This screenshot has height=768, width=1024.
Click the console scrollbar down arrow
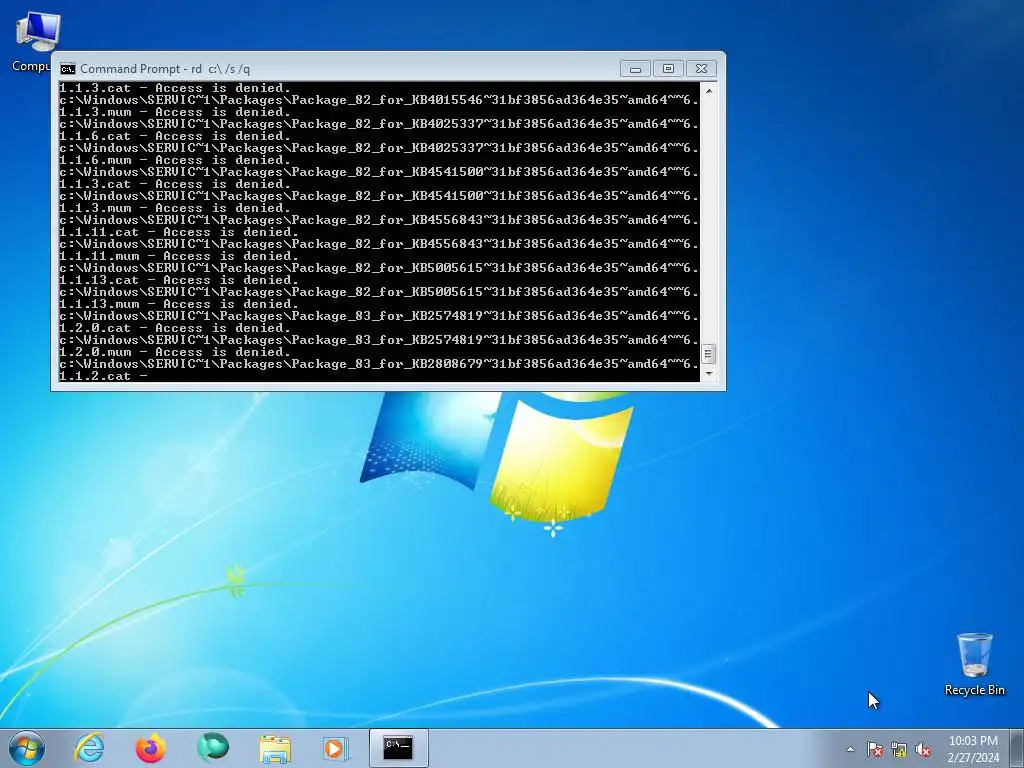coord(709,374)
